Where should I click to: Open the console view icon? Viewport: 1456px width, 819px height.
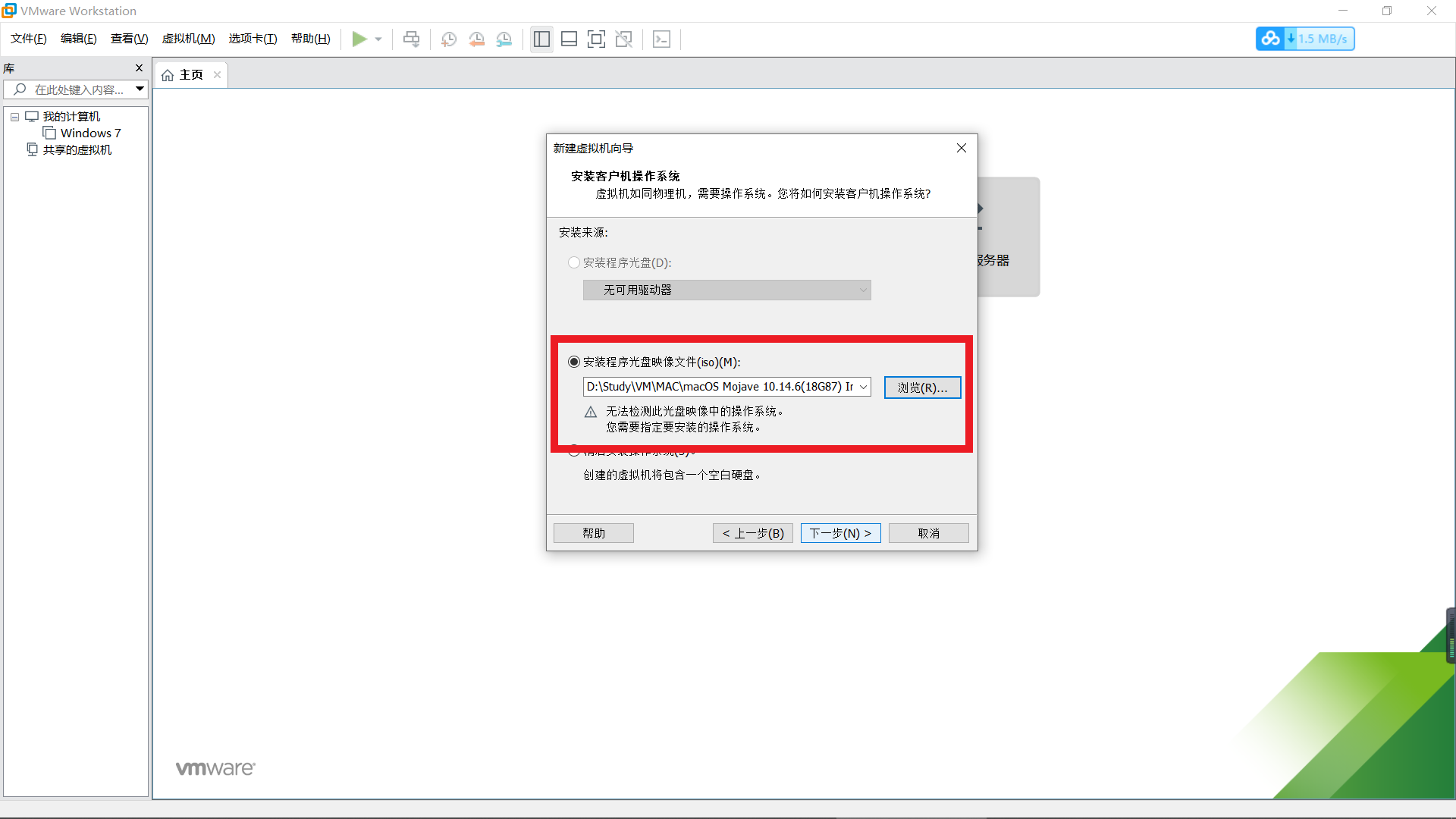coord(661,39)
